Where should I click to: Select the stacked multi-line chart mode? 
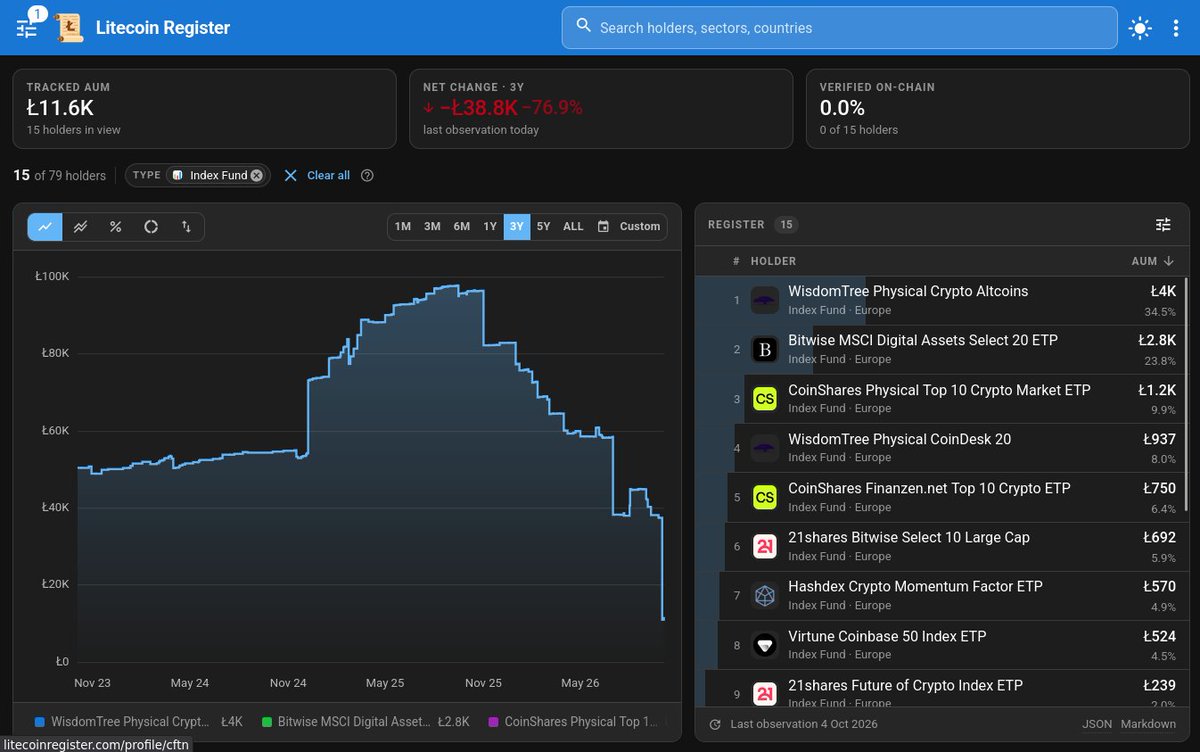tap(80, 227)
